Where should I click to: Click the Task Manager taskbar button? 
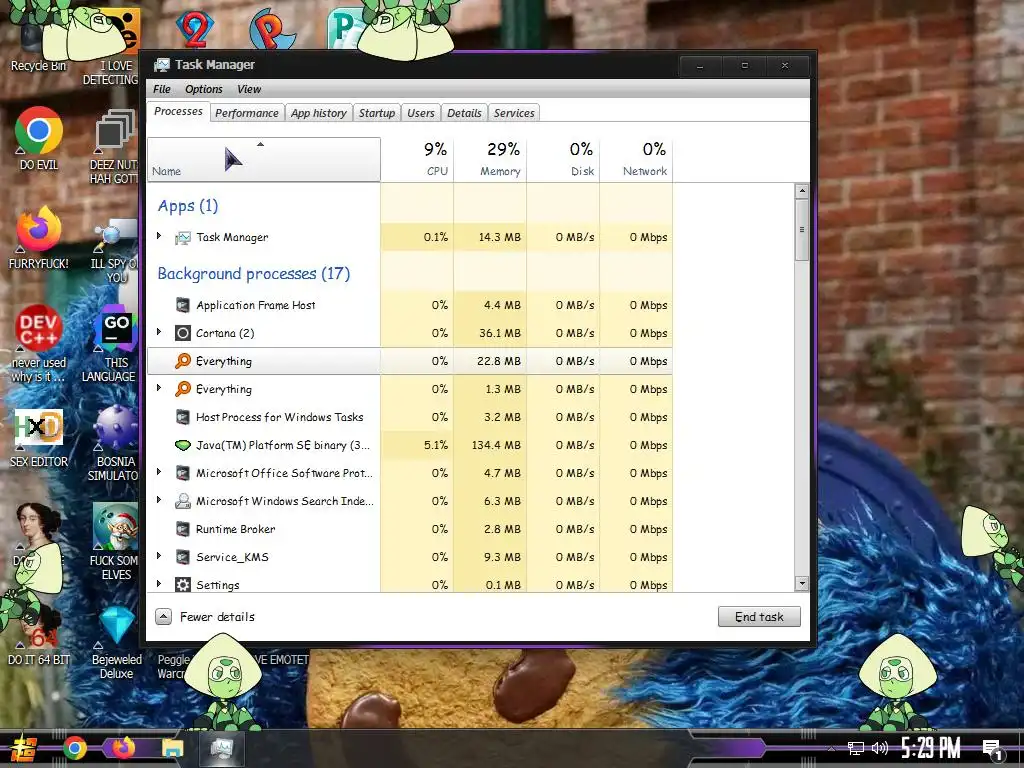222,748
